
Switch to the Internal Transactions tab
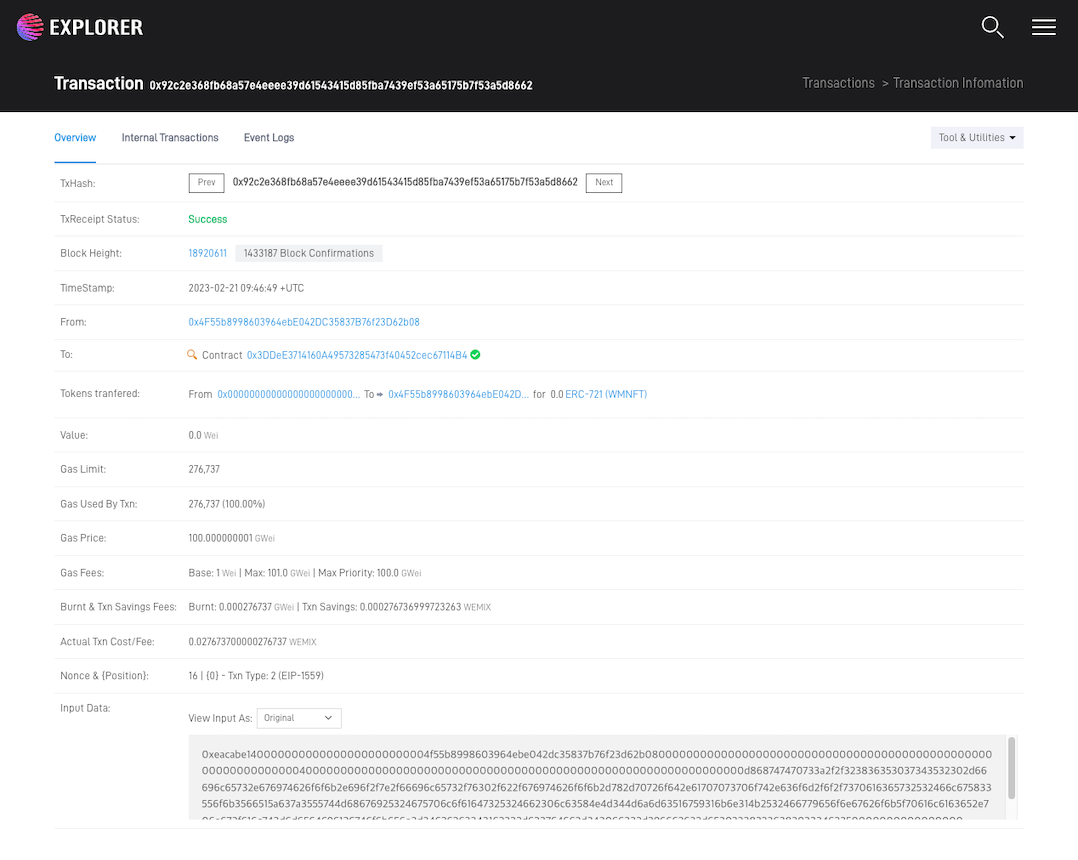(170, 138)
